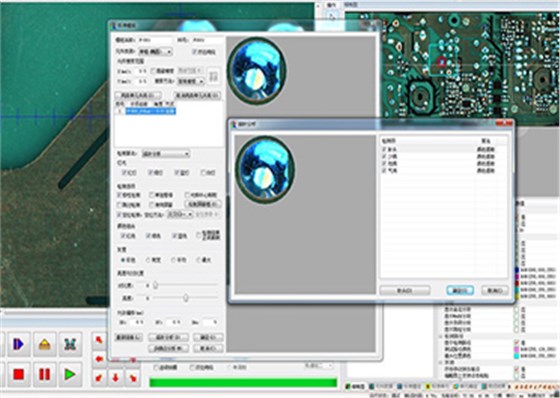Toggle the first checkbox in the popup list
Viewport: 560px width, 398px height.
click(384, 149)
